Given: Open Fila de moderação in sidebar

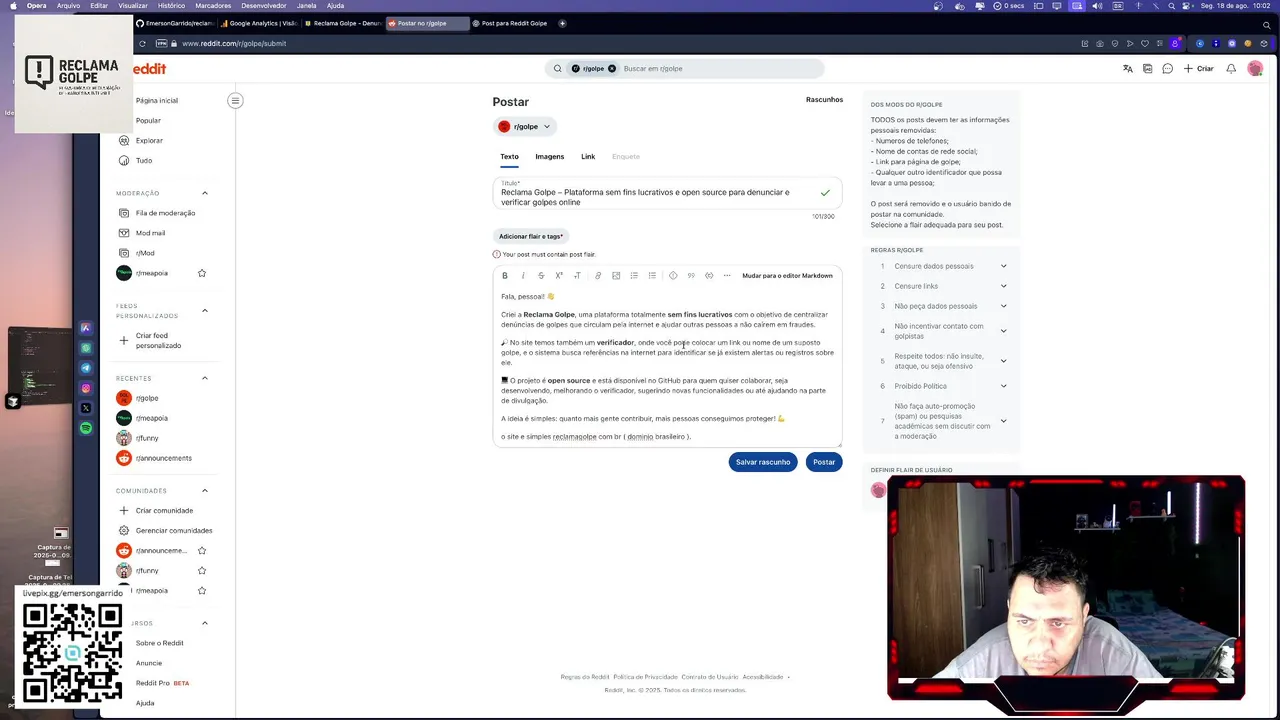Looking at the screenshot, I should pos(165,213).
